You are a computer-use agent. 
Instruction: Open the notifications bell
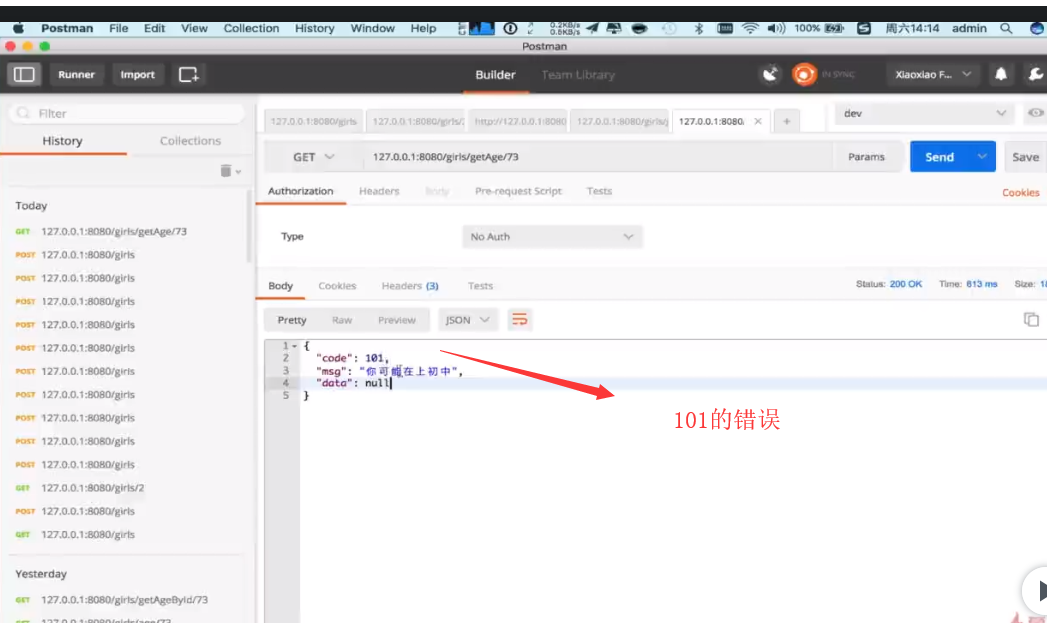(1000, 74)
